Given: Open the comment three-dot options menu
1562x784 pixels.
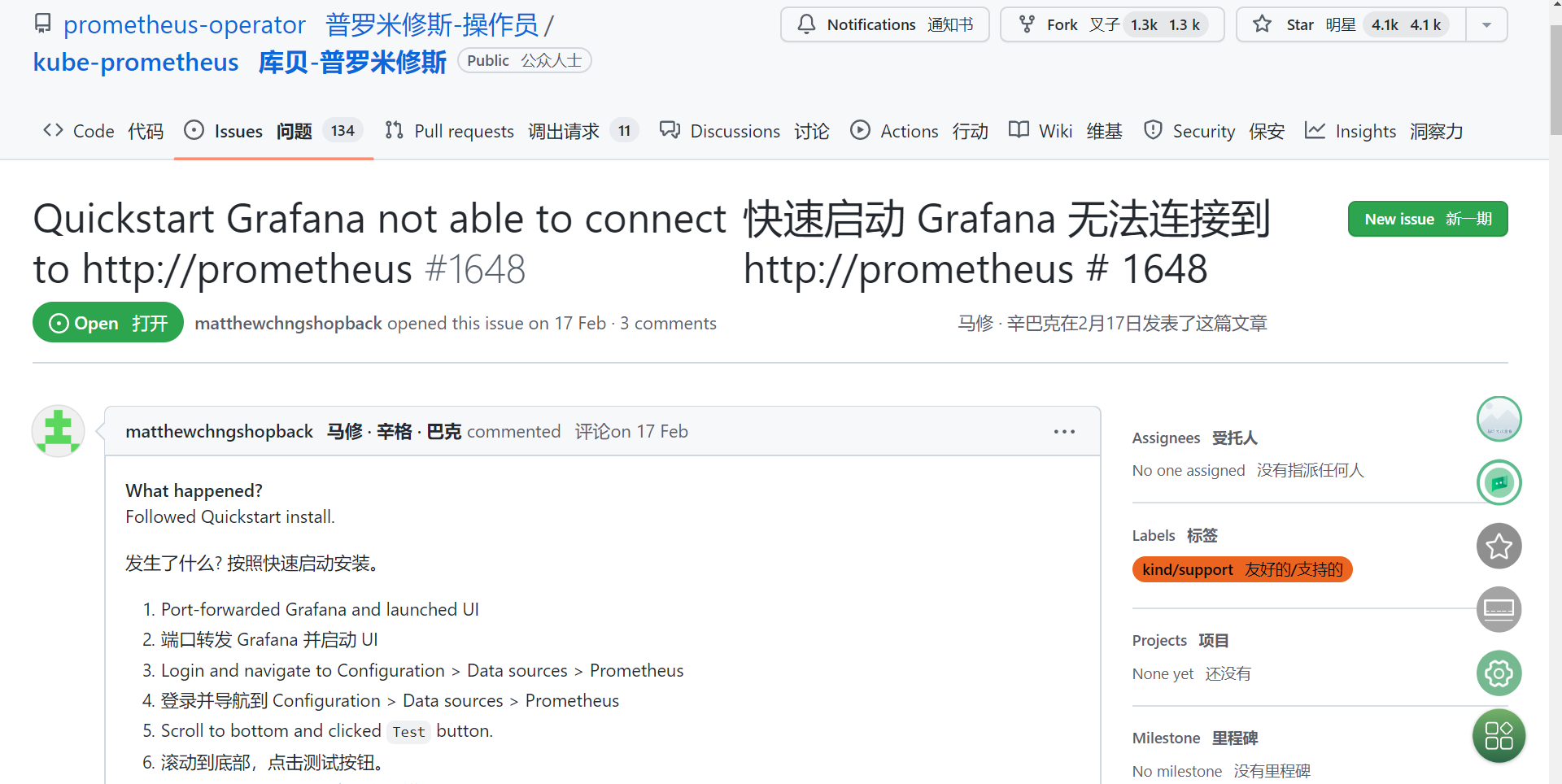Looking at the screenshot, I should click(x=1064, y=432).
